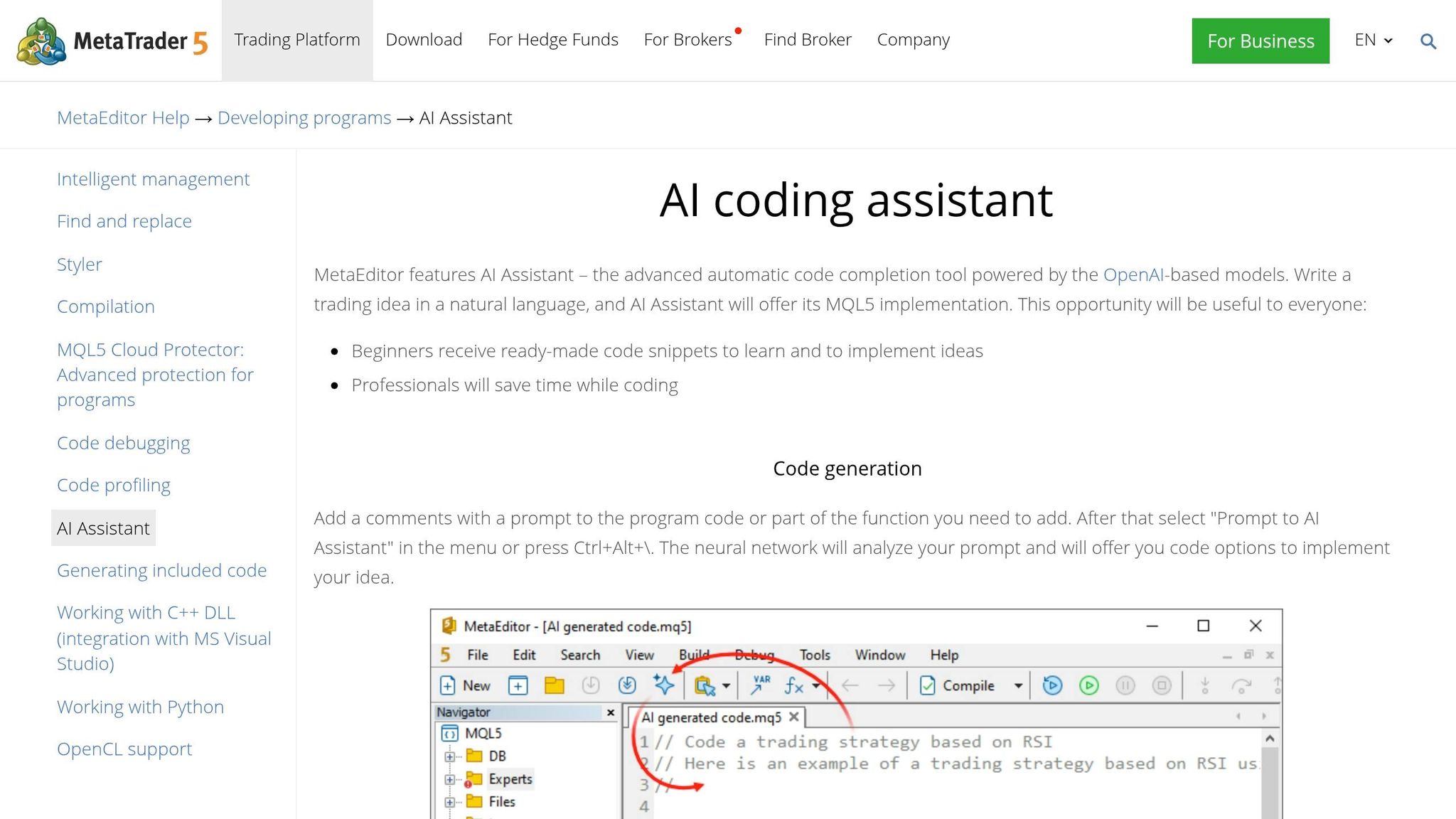This screenshot has width=1456, height=819.
Task: Open the Working with Python sidebar link
Action: [140, 707]
